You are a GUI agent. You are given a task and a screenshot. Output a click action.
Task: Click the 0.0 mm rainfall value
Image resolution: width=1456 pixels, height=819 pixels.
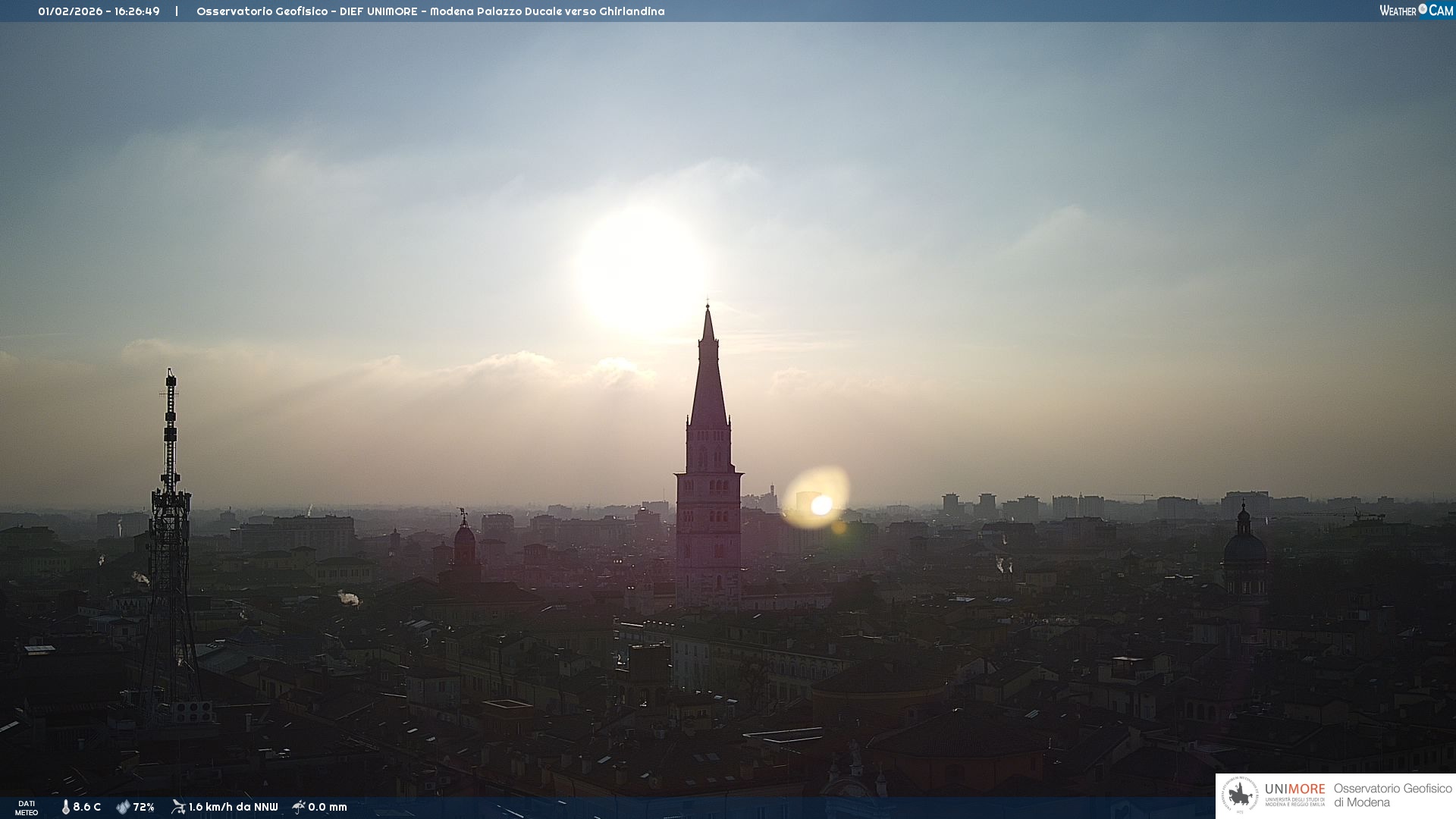(328, 807)
